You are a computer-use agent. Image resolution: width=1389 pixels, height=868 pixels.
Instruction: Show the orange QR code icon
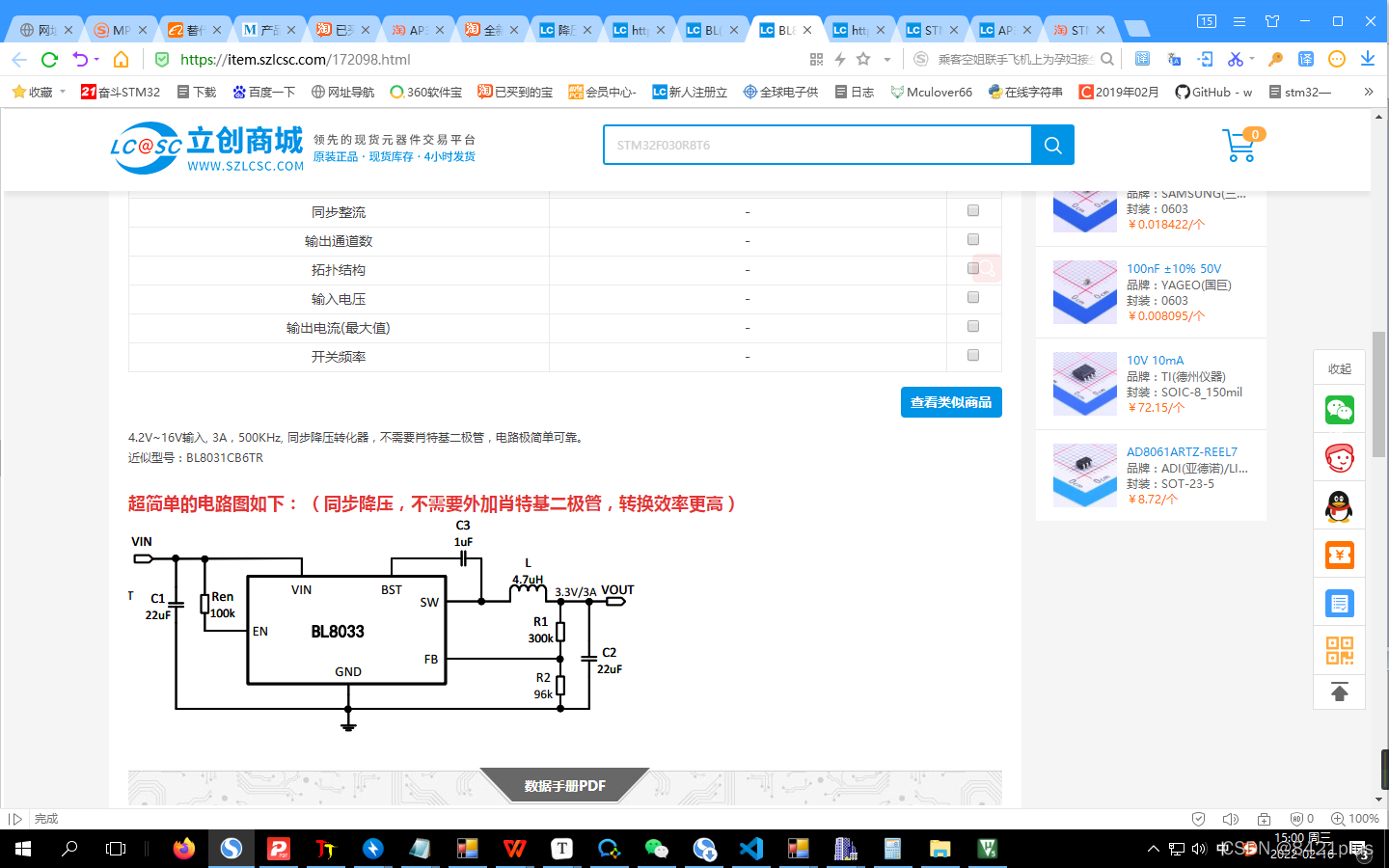pyautogui.click(x=1339, y=651)
